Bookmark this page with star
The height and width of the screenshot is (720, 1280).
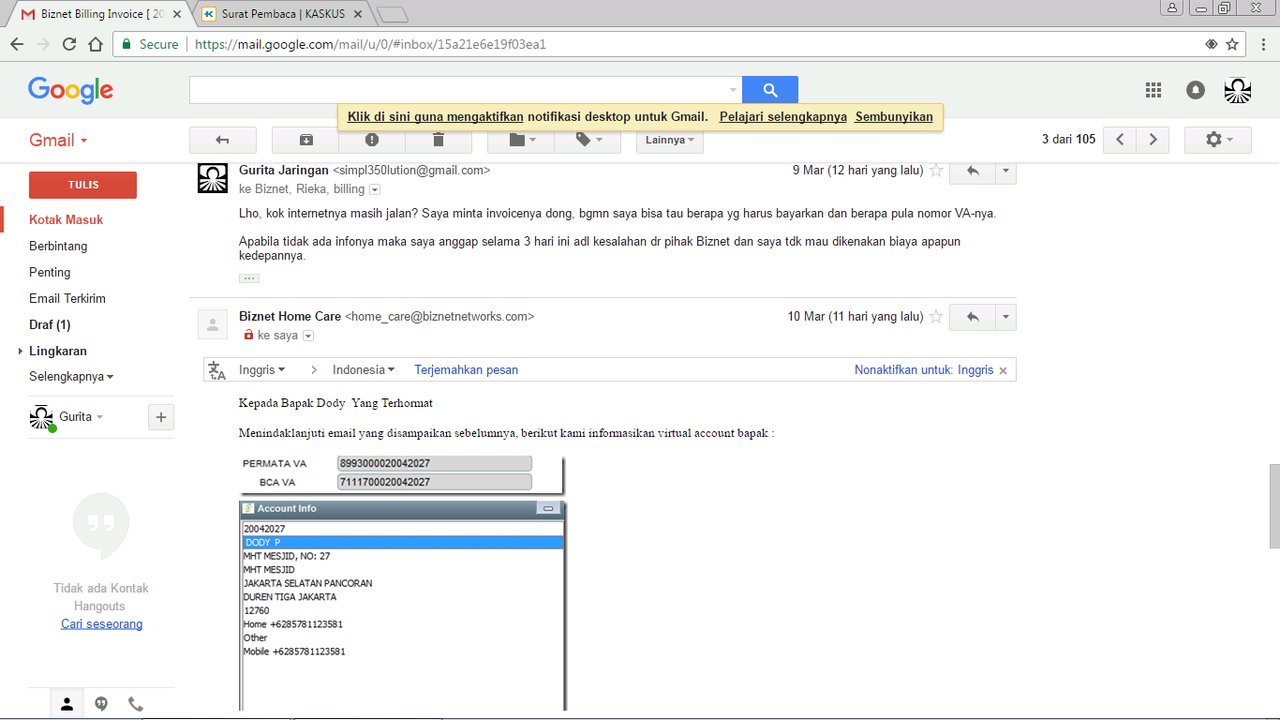point(1232,44)
